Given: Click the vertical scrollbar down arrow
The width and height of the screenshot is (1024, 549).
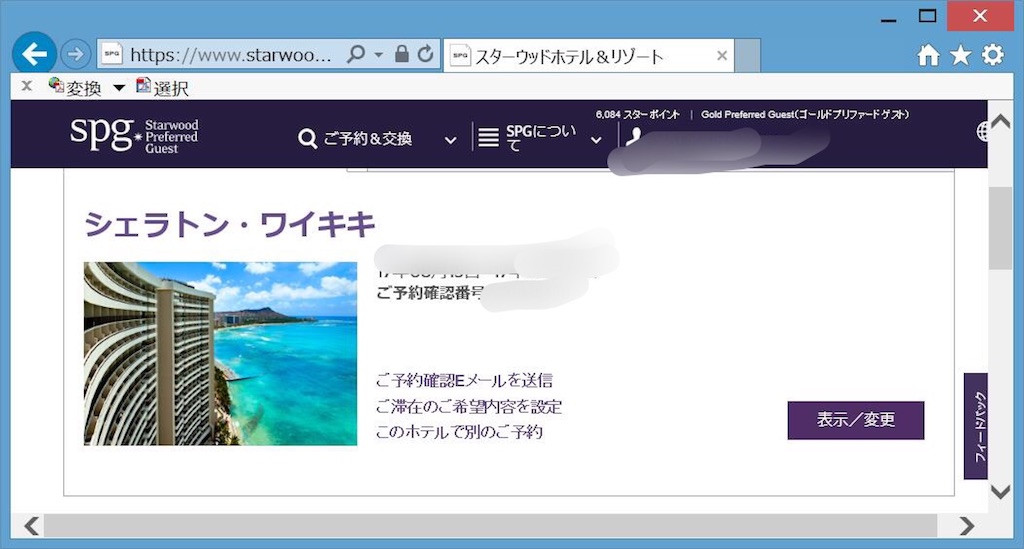Looking at the screenshot, I should click(1000, 492).
